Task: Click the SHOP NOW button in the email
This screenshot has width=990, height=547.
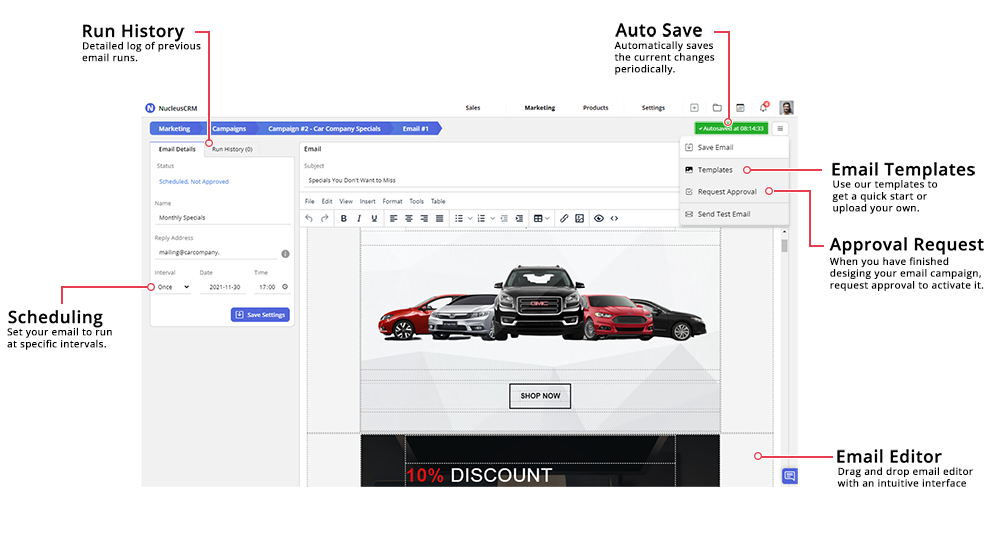Action: 540,396
